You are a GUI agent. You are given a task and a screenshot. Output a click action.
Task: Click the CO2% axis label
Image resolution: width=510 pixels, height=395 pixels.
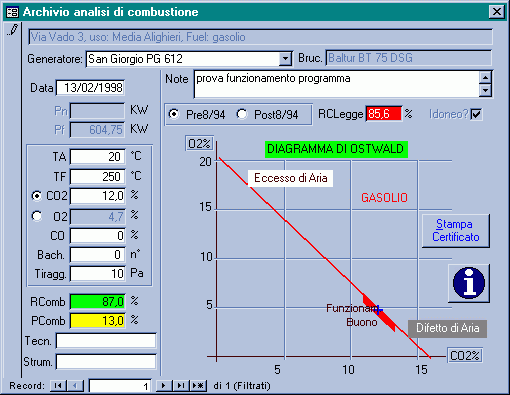pyautogui.click(x=465, y=356)
